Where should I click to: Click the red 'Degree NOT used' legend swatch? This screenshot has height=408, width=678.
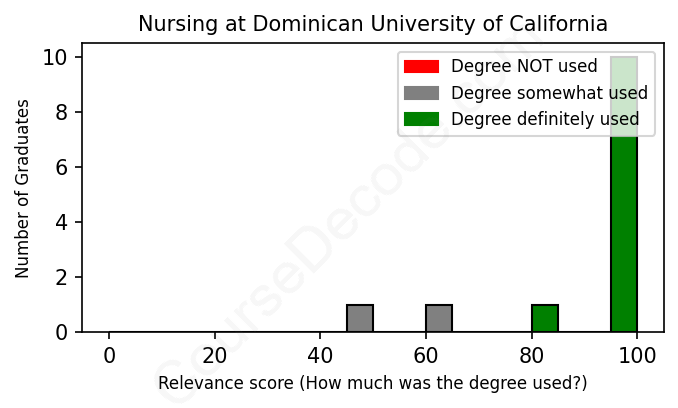point(421,67)
